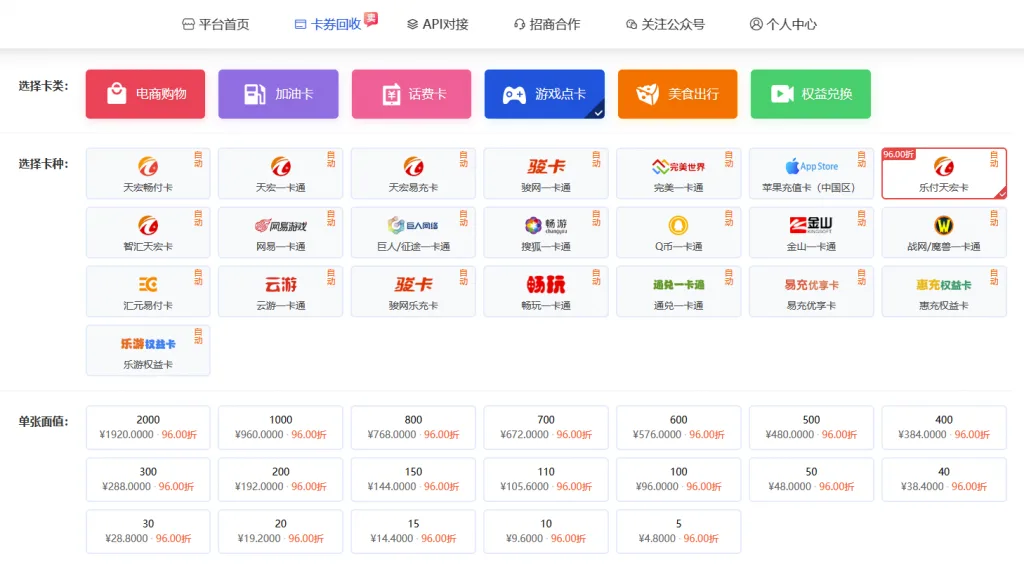Viewport: 1024px width, 566px height.
Task: Click the video camera icon in 权益兑换
Action: (x=782, y=94)
